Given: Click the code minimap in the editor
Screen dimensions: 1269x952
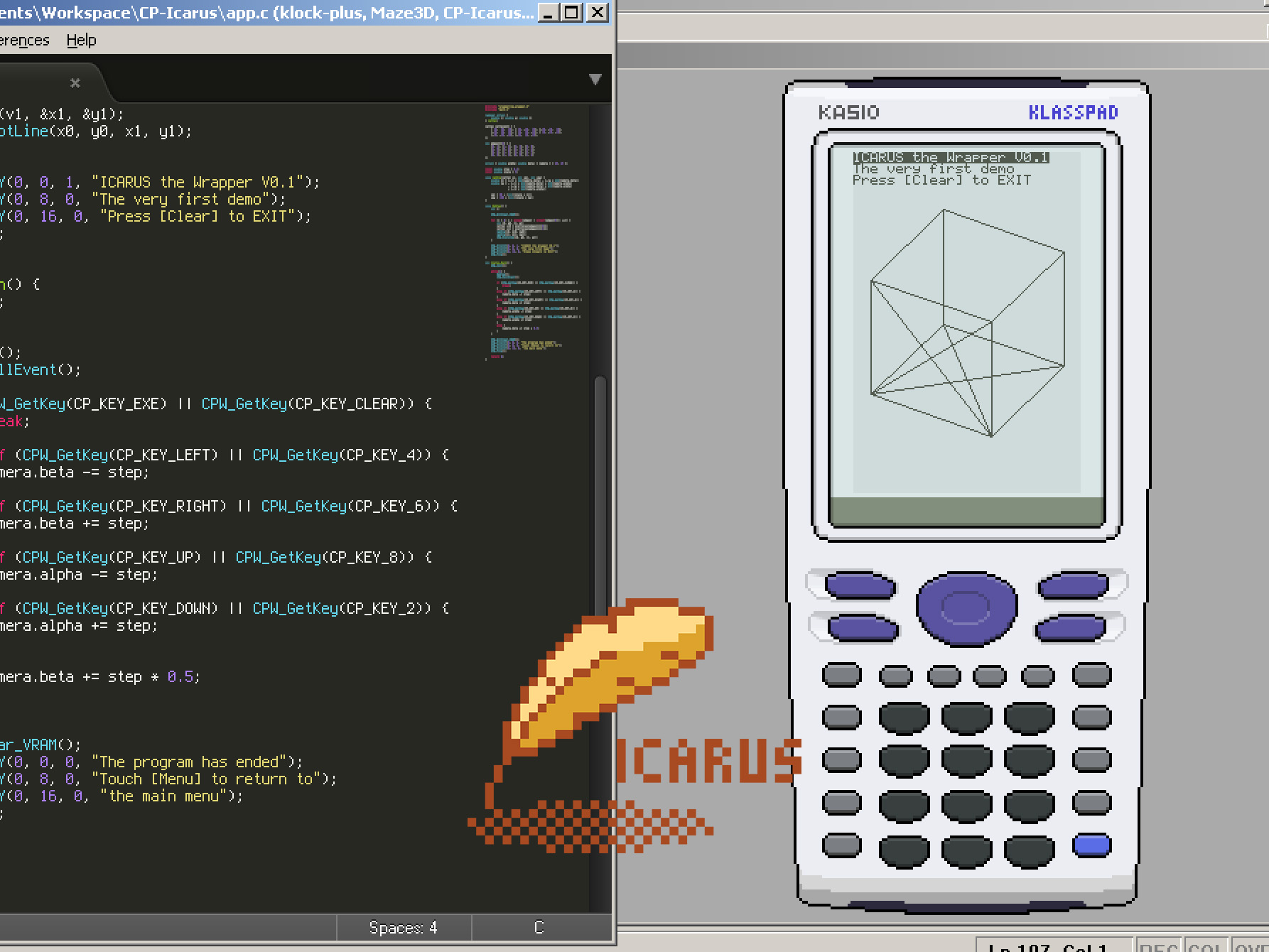Looking at the screenshot, I should tap(534, 232).
